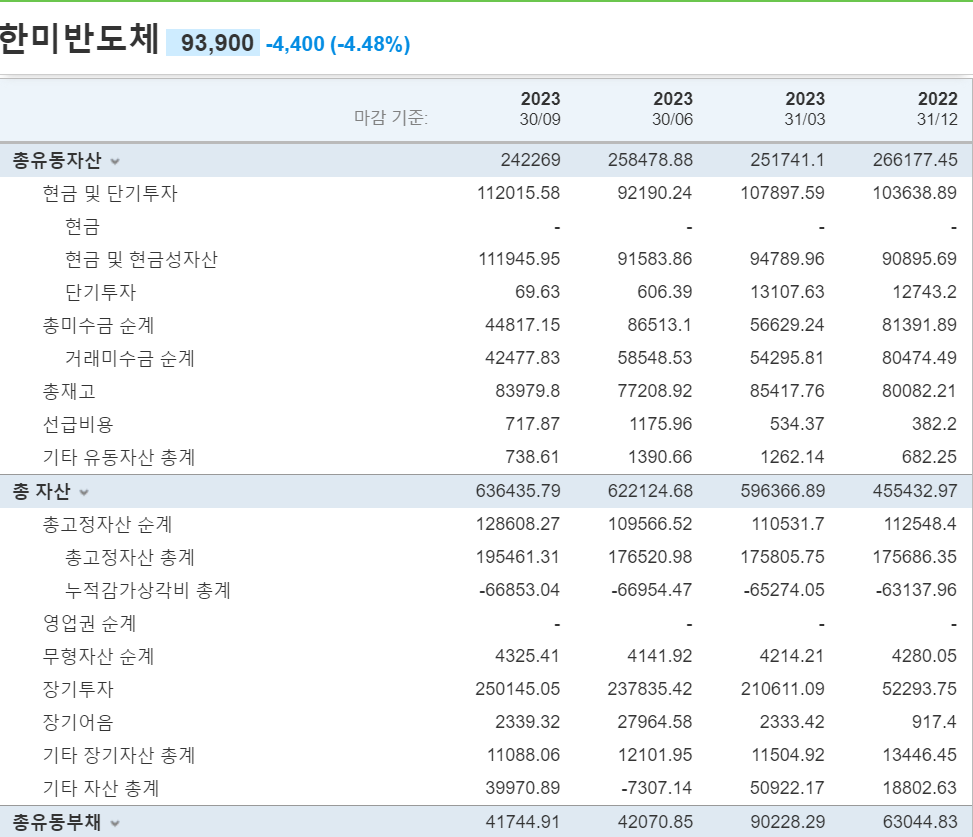Select the 2022 31/12 column header
Image resolution: width=973 pixels, height=837 pixels.
coord(937,109)
